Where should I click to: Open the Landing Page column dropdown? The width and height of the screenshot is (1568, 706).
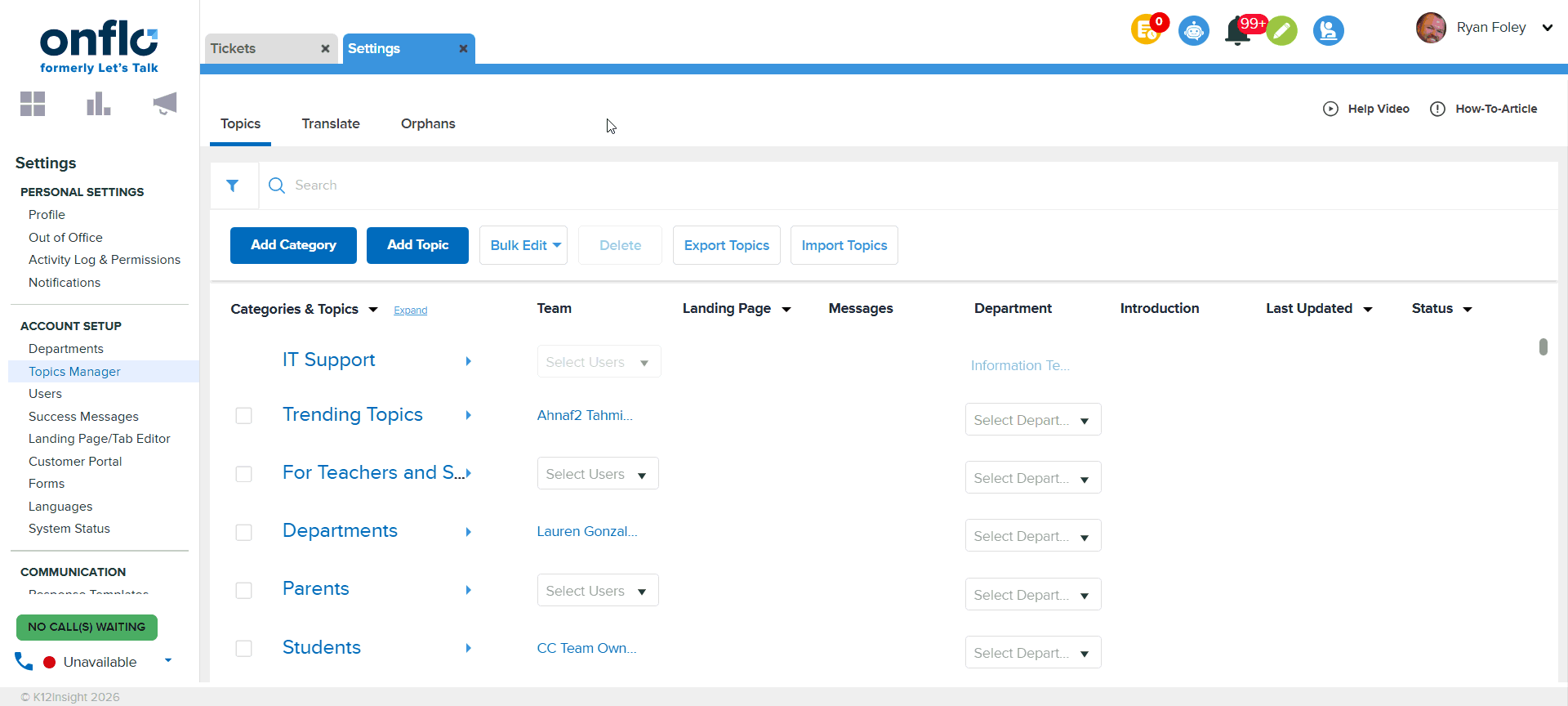point(786,310)
